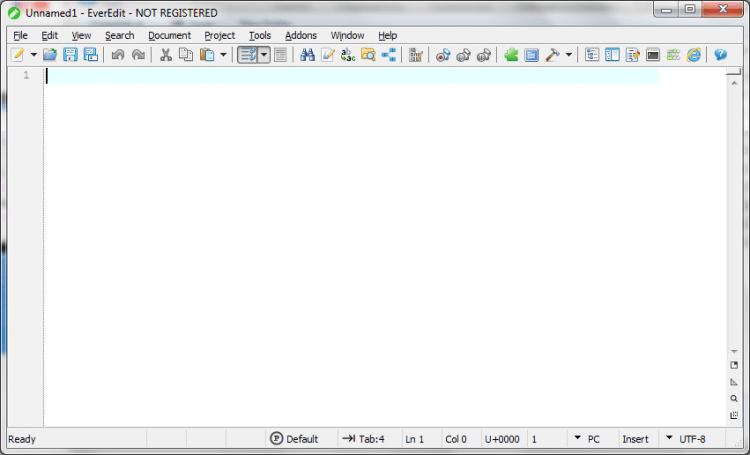The height and width of the screenshot is (455, 750).
Task: Toggle the Insert mode indicator
Action: [x=635, y=439]
